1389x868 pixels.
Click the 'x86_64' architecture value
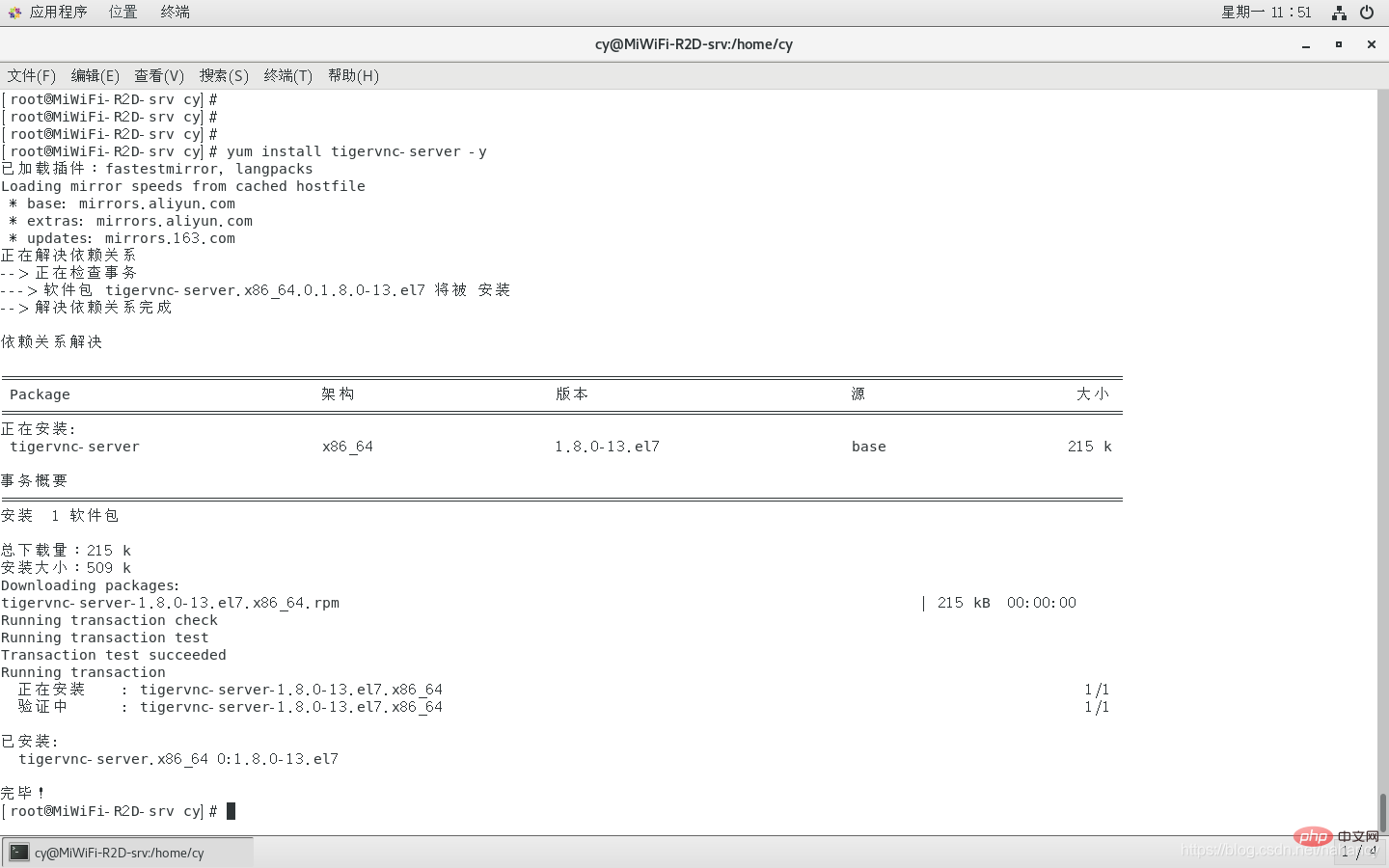point(347,447)
